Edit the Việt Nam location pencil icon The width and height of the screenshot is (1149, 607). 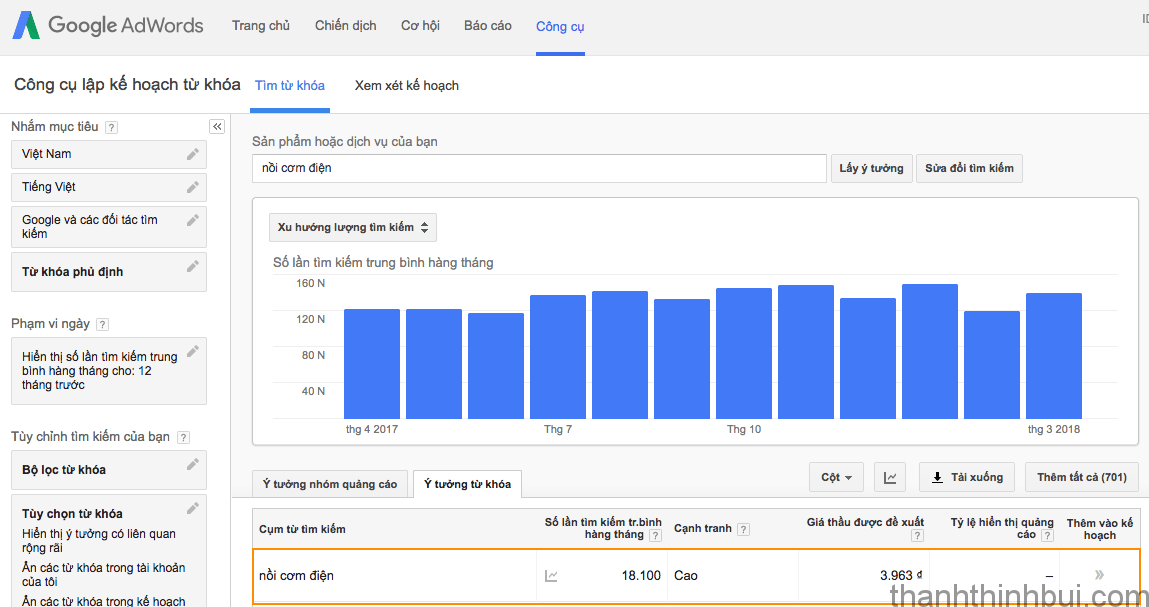(193, 154)
